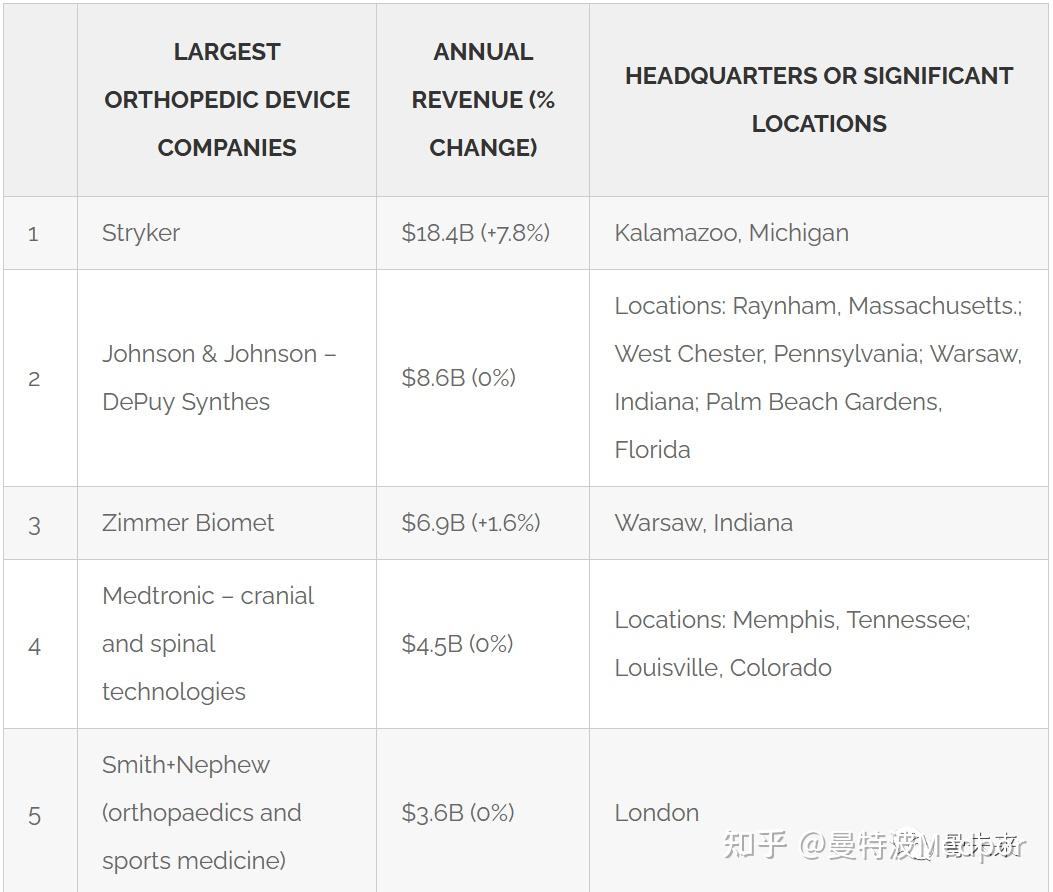This screenshot has height=892, width=1053.
Task: Click the Raynham, Massachusetts locations cell
Action: pyautogui.click(x=817, y=378)
